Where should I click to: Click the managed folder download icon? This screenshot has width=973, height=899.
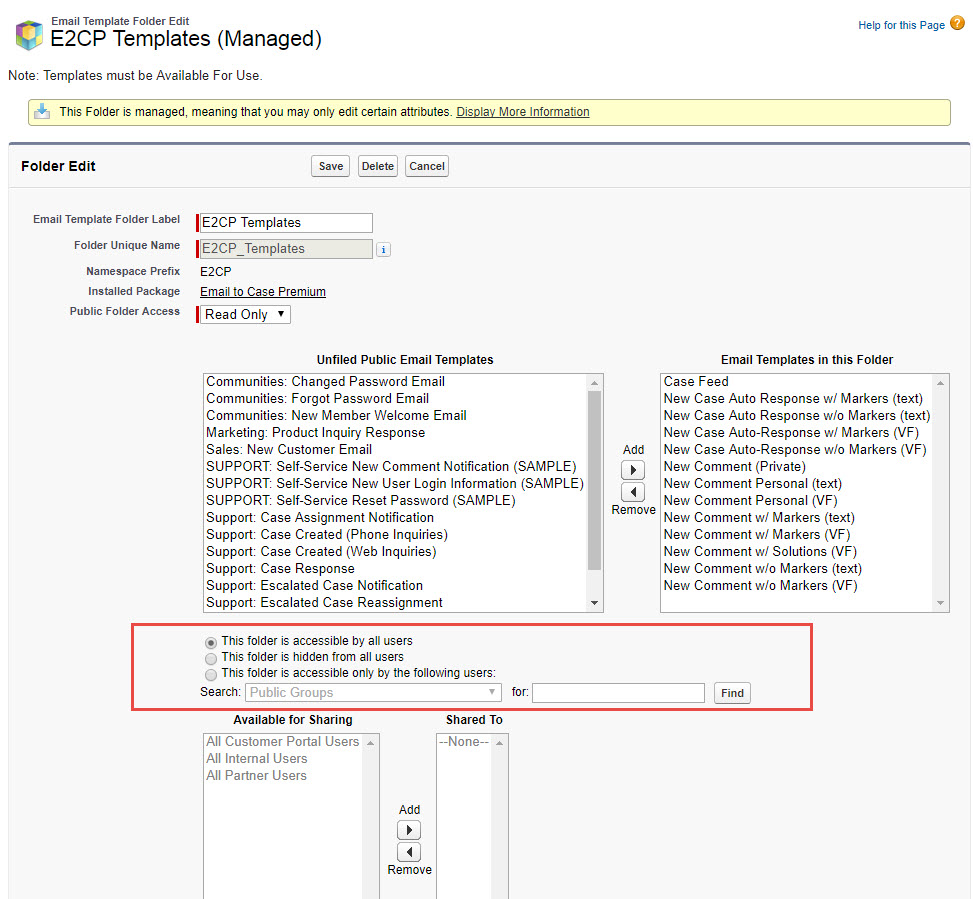tap(42, 112)
